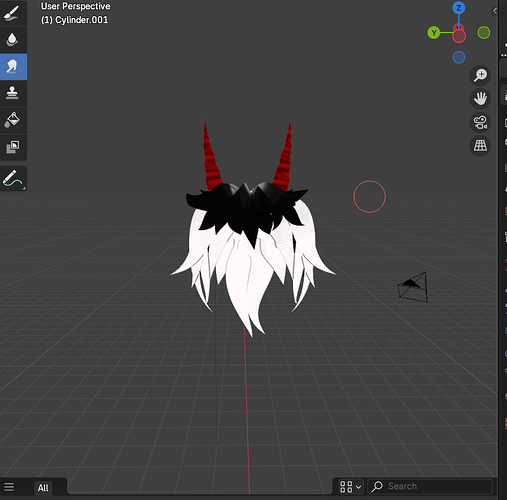507x500 pixels.
Task: Select the Annotate pencil tool
Action: 13,178
